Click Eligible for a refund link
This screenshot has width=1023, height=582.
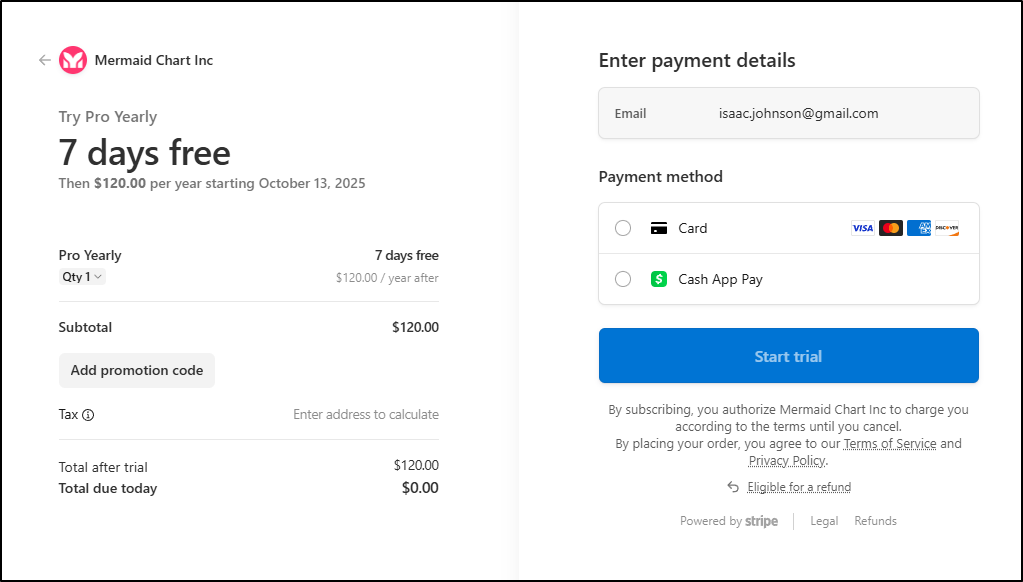click(x=799, y=487)
